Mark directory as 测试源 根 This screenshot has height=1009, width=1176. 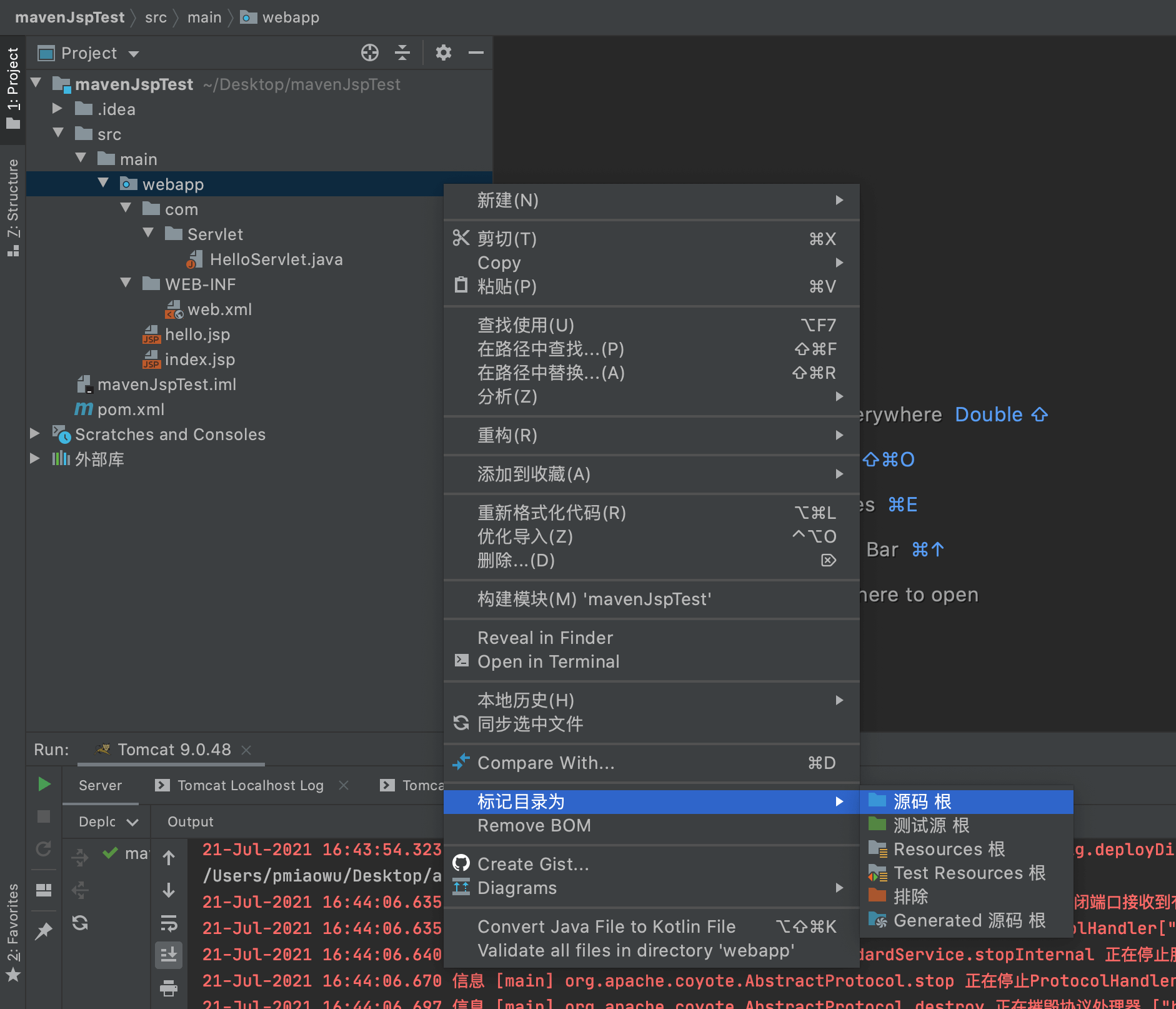point(967,825)
